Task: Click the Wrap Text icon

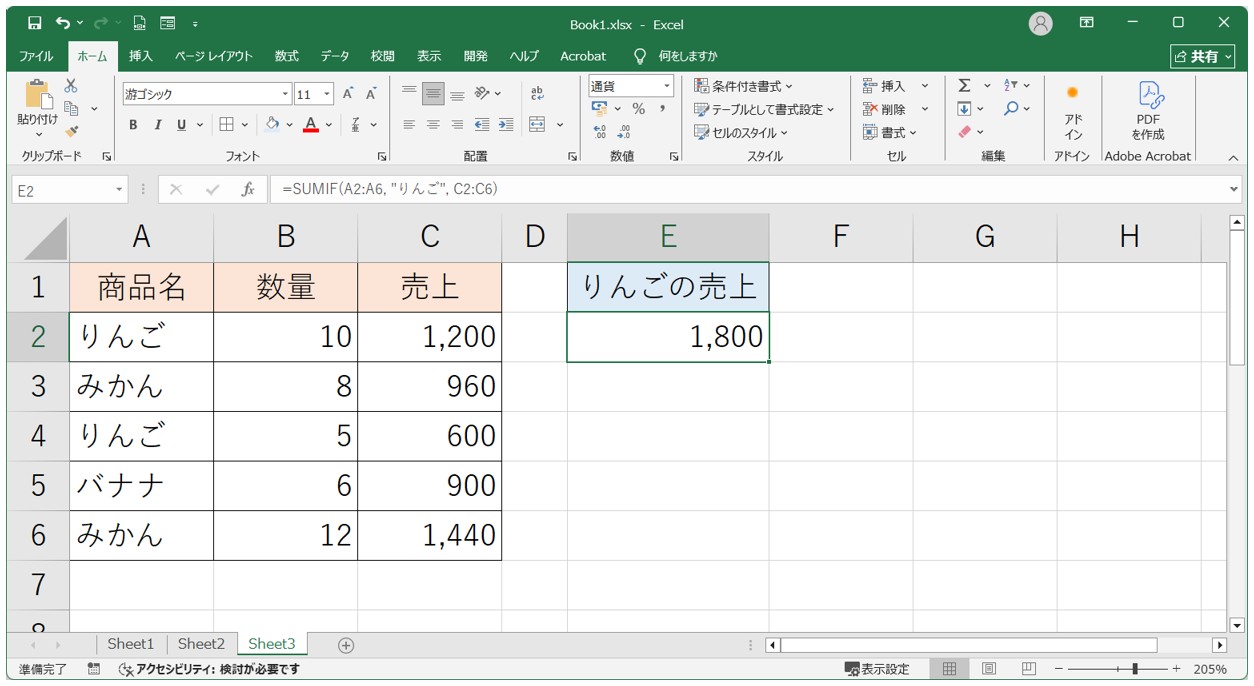Action: pyautogui.click(x=537, y=94)
